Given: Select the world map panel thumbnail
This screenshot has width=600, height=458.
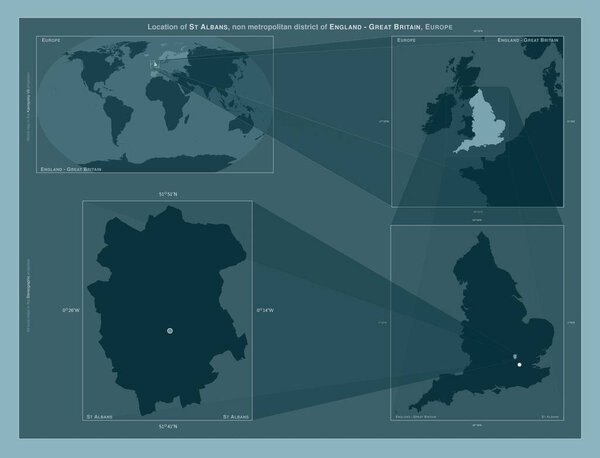Looking at the screenshot, I should click(155, 104).
